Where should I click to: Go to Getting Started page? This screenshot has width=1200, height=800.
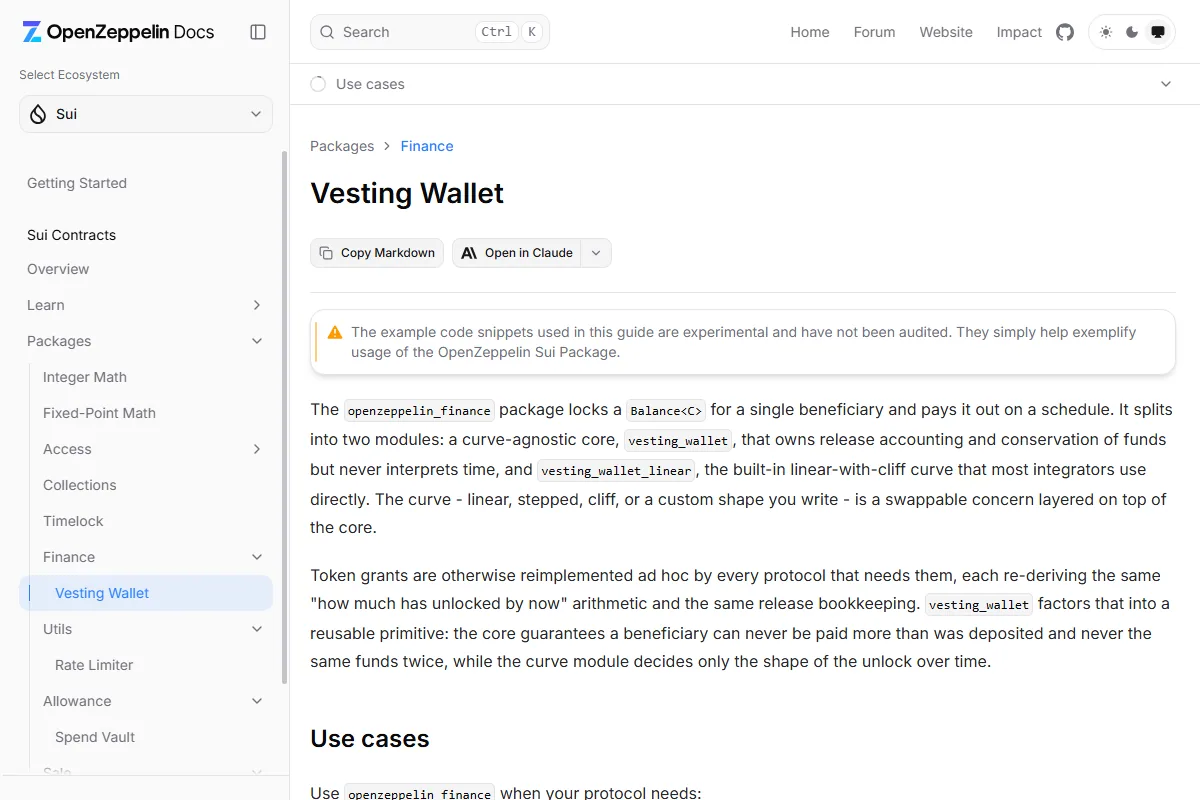[x=77, y=183]
